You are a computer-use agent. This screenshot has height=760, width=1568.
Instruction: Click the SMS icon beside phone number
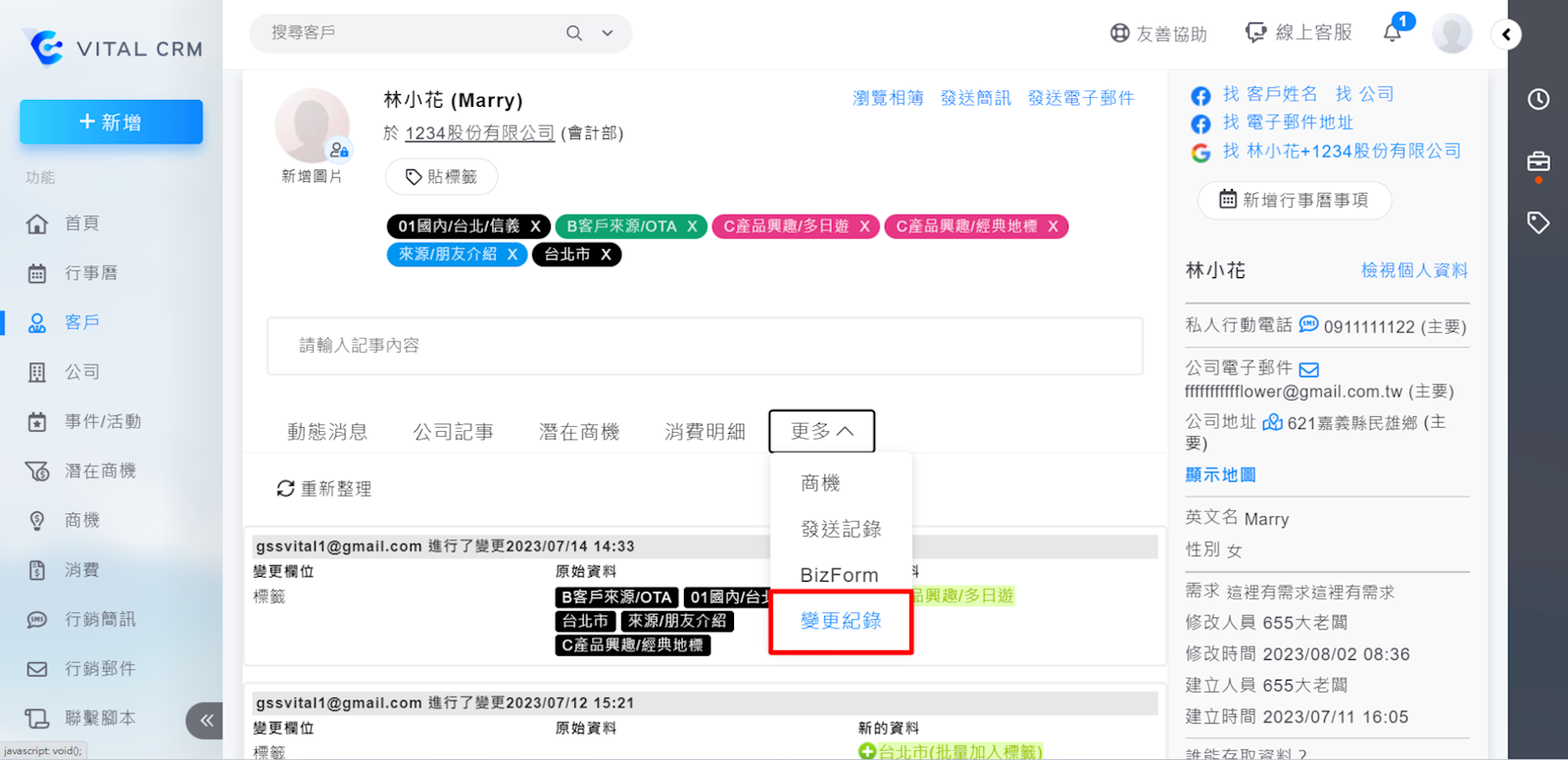(x=1308, y=324)
